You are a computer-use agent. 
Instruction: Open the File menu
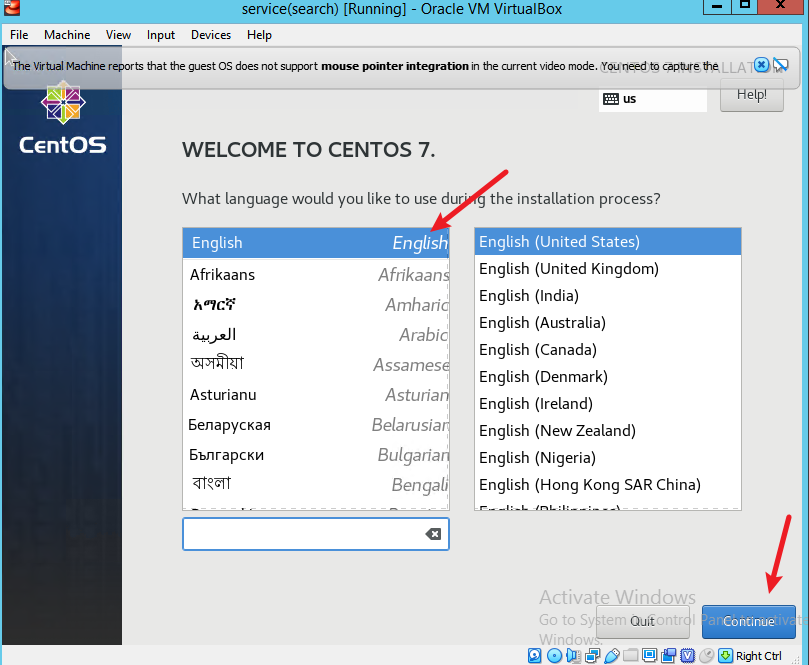pyautogui.click(x=19, y=35)
